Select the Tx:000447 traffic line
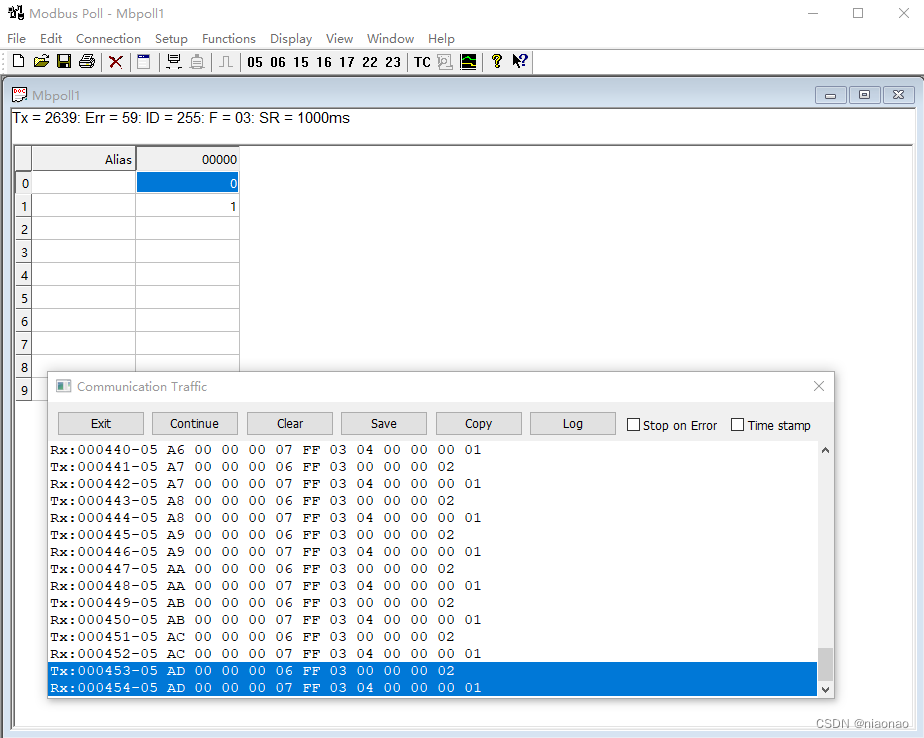The height and width of the screenshot is (738, 924). point(432,569)
